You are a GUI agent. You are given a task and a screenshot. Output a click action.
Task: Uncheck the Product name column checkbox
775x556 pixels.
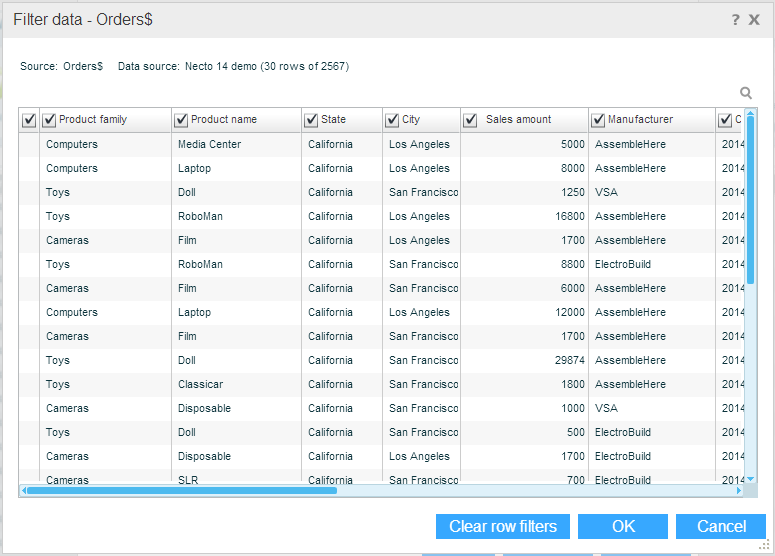(x=181, y=120)
